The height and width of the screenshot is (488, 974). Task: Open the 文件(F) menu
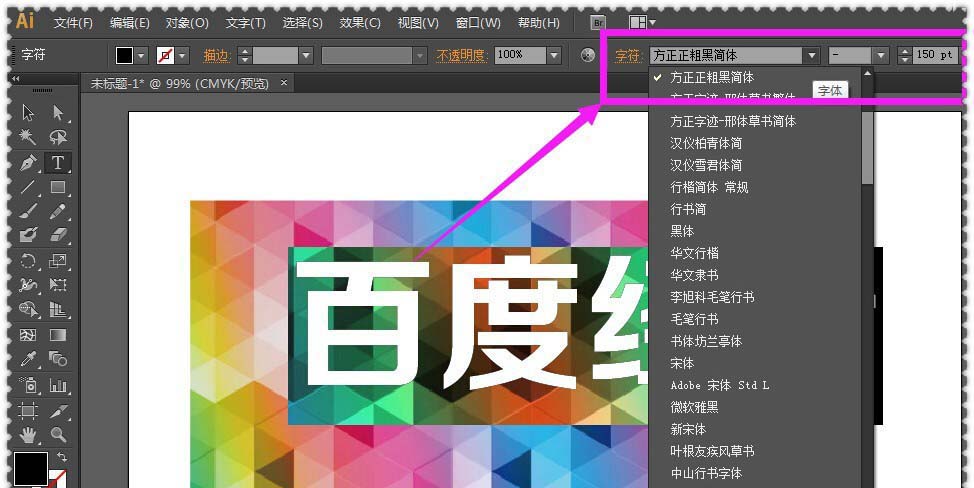click(x=73, y=23)
